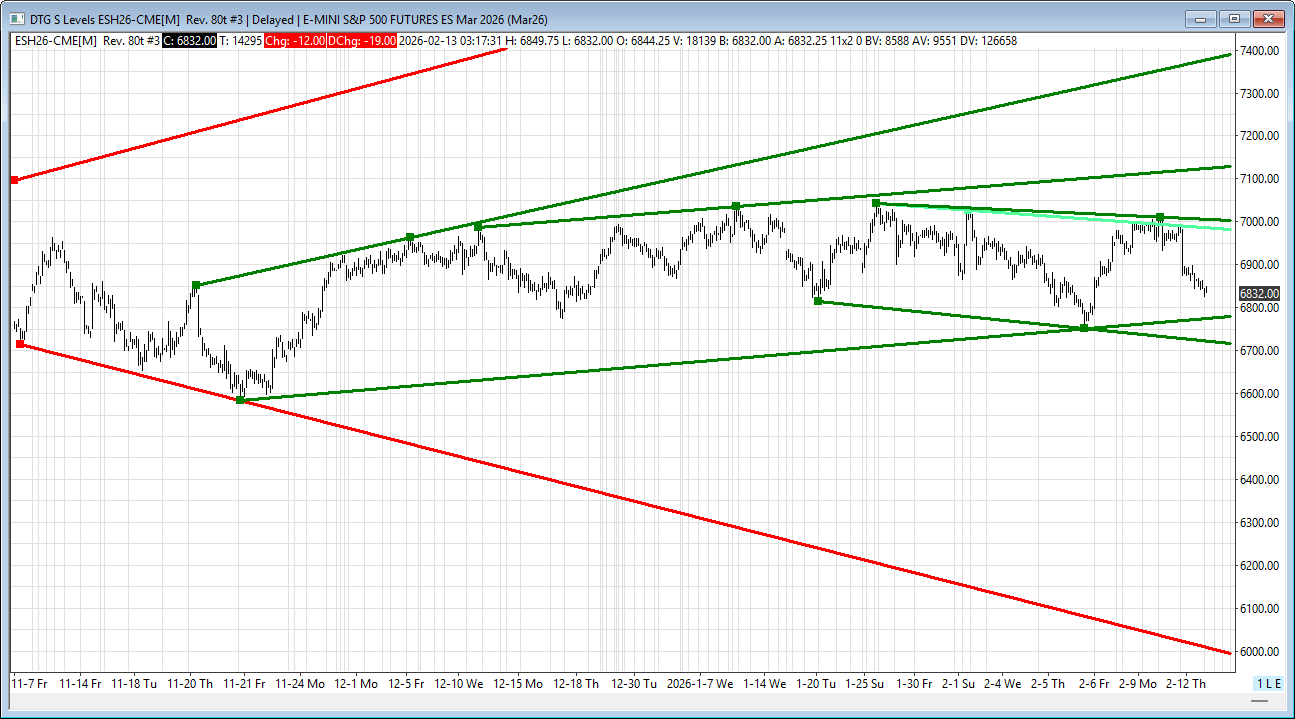Select green anchor at the 1-25 Su high

(x=876, y=203)
